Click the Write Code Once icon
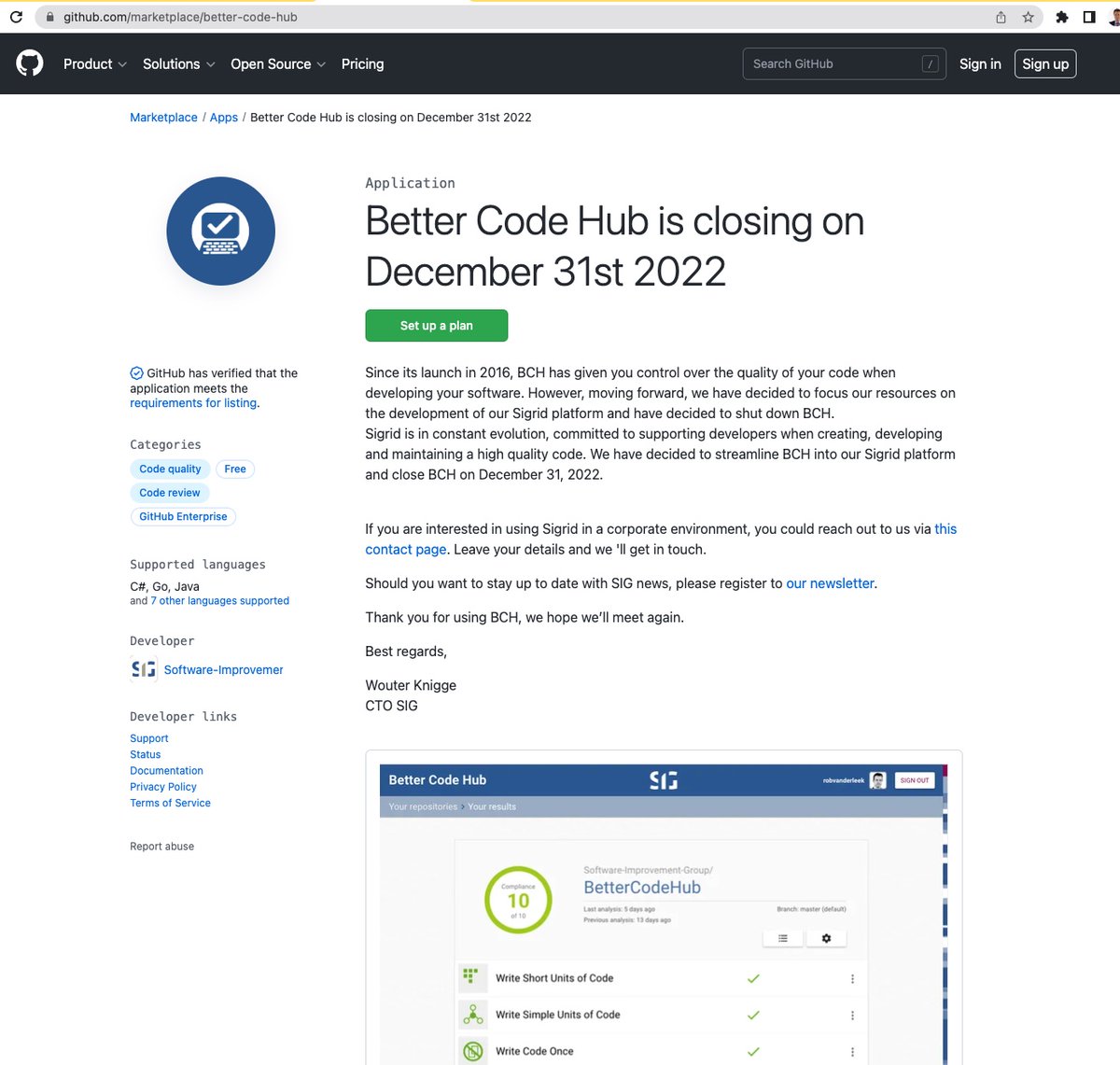1120x1065 pixels. 473,1051
